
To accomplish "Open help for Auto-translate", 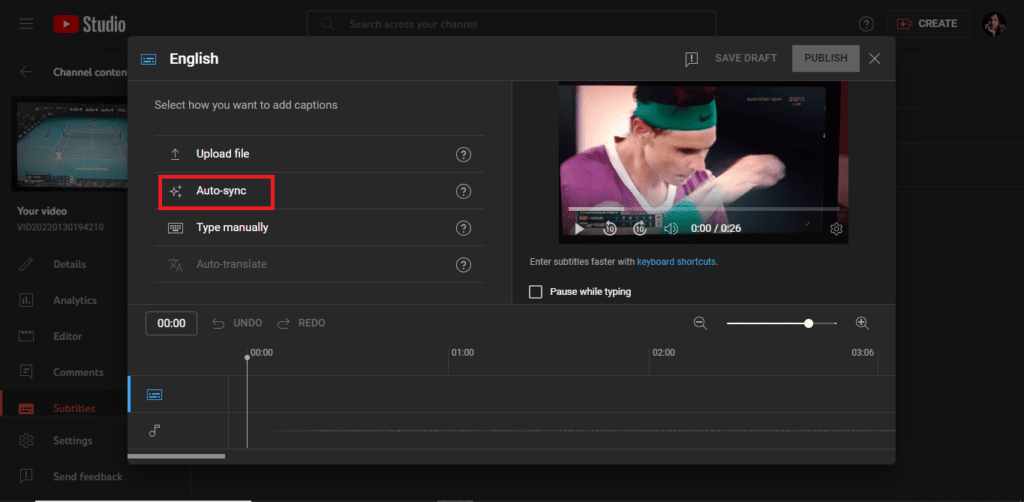I will [x=463, y=265].
